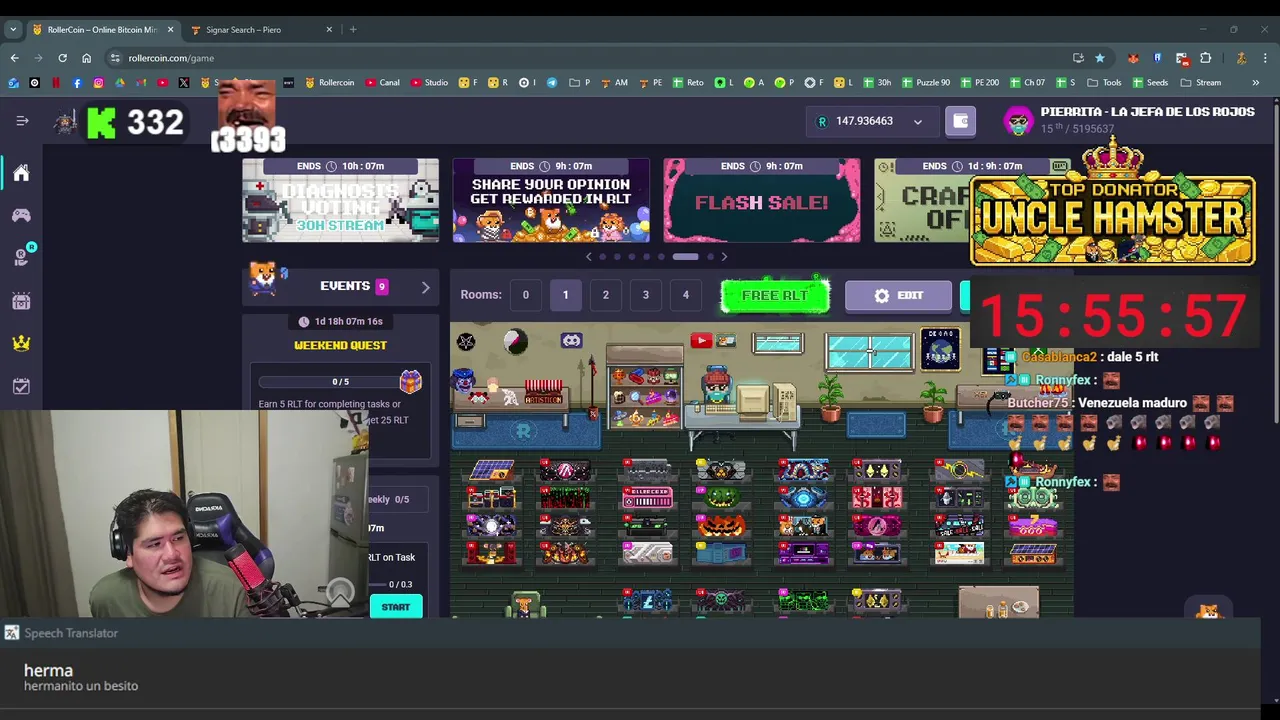1280x720 pixels.
Task: Open the checklist tasks sidebar icon
Action: 21,386
